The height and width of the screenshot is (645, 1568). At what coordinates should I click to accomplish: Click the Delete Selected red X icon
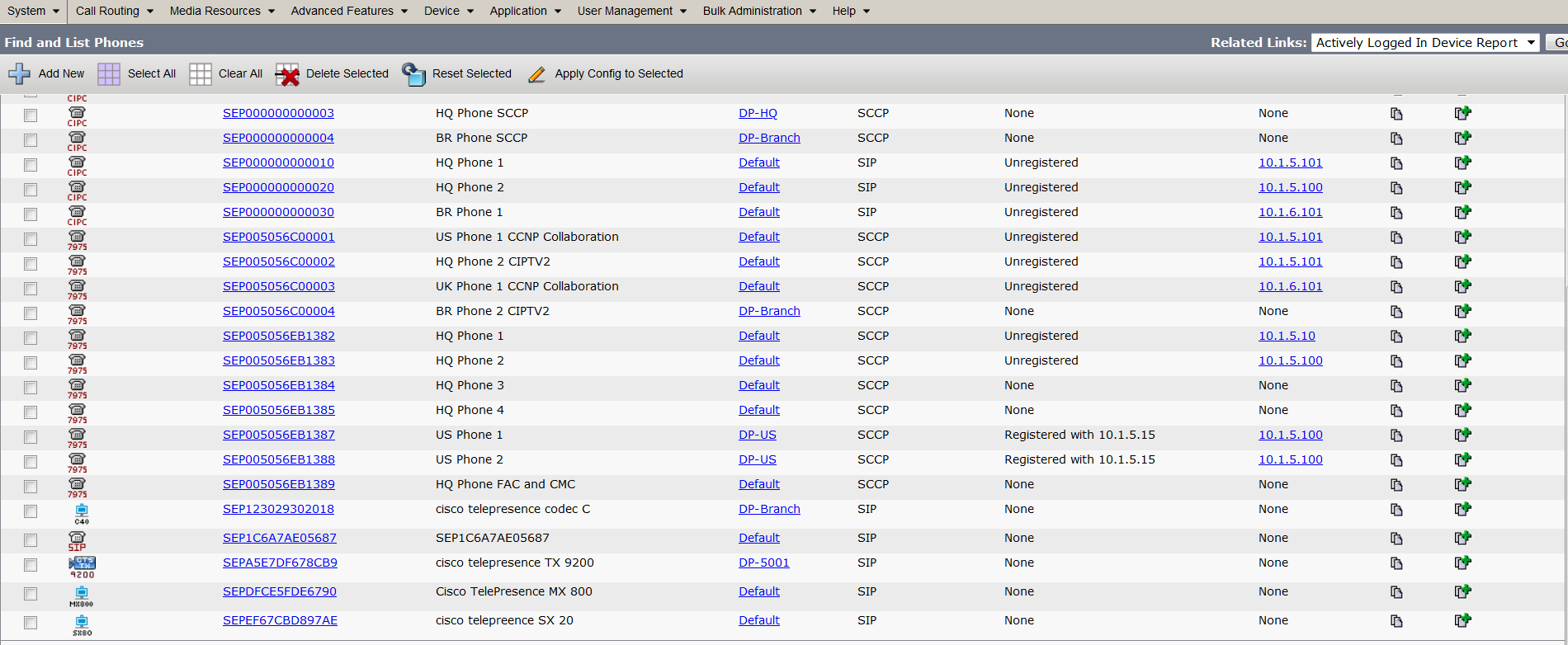[x=287, y=74]
